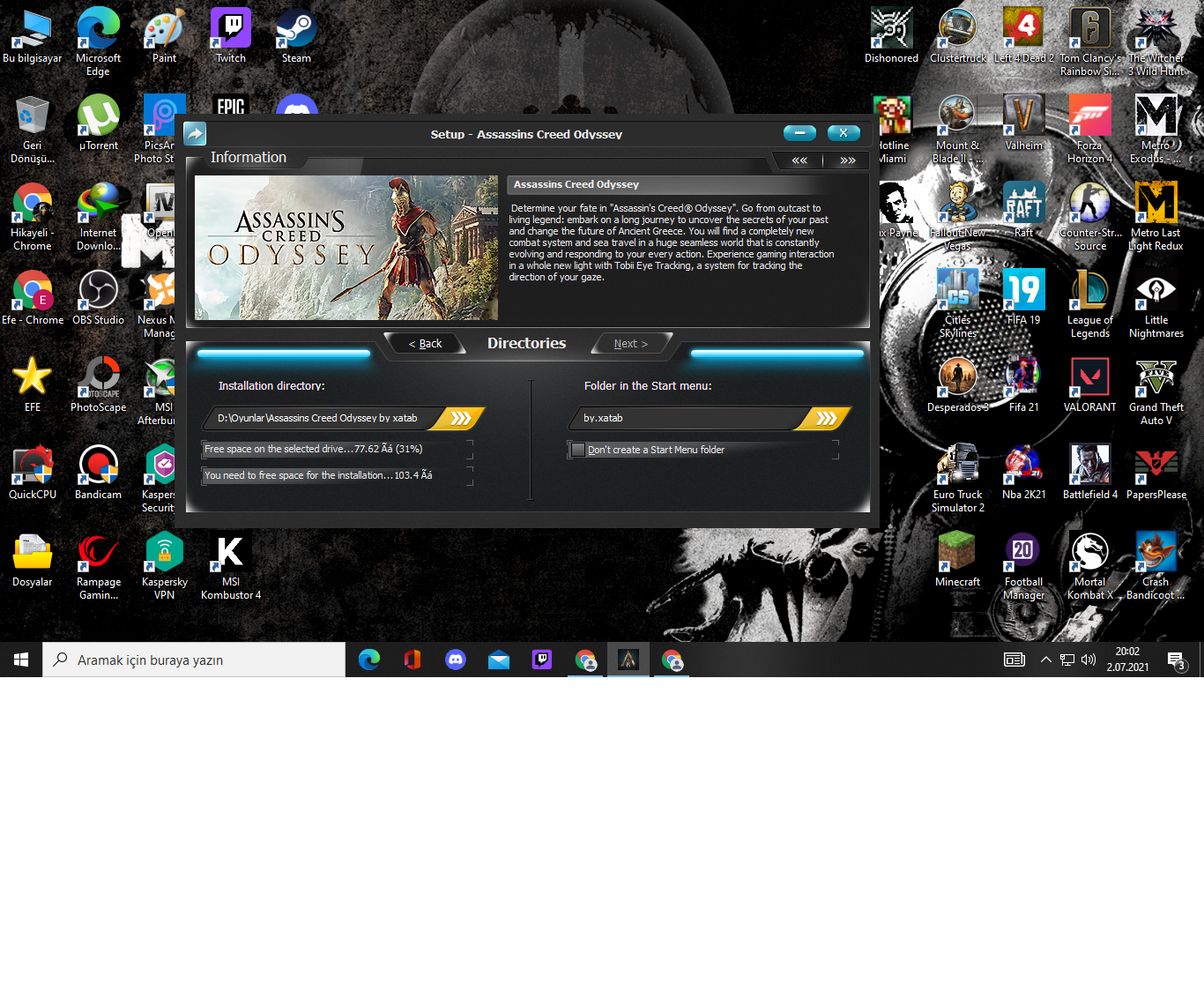This screenshot has width=1204, height=984.
Task: Launch Twitch from the desktop
Action: (x=231, y=36)
